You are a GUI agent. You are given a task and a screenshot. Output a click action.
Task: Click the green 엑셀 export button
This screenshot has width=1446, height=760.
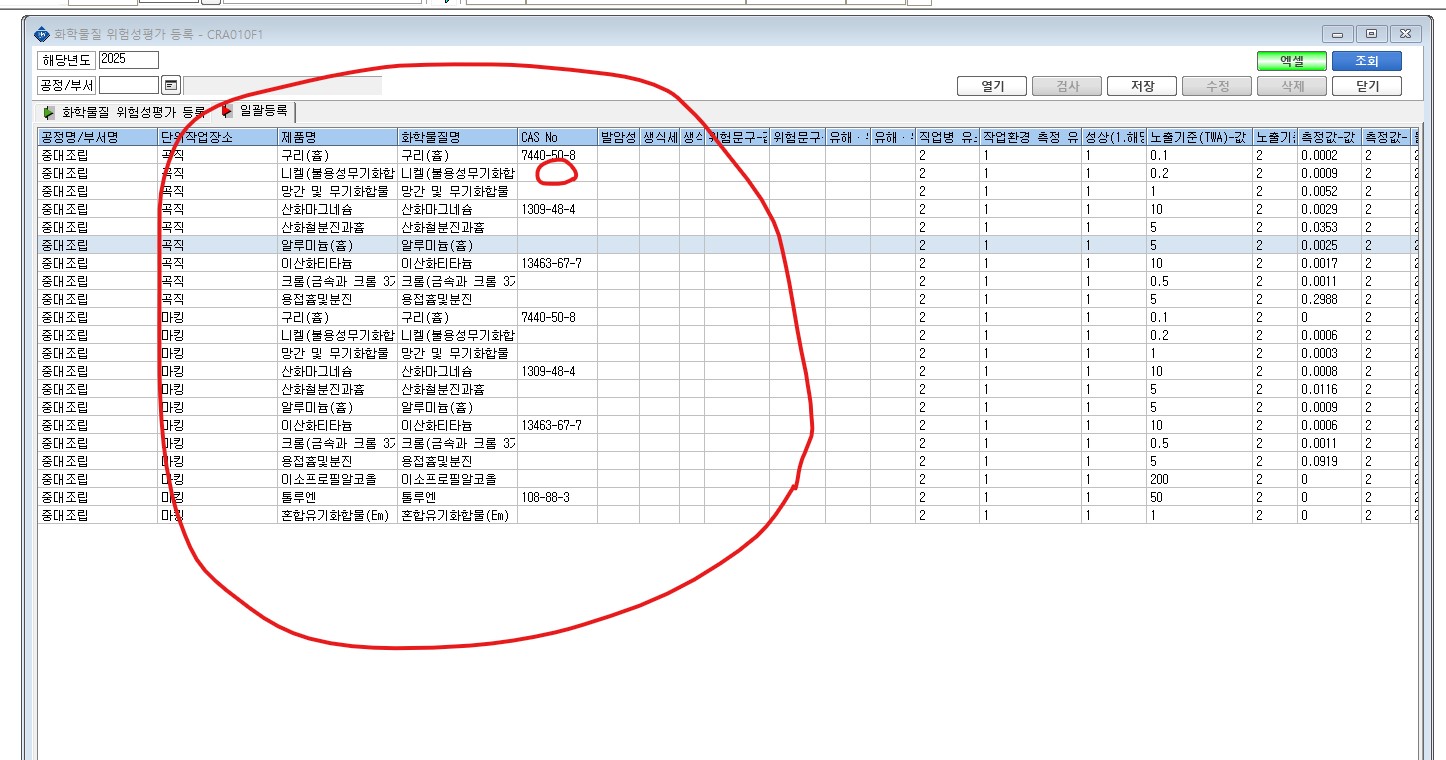point(1292,61)
